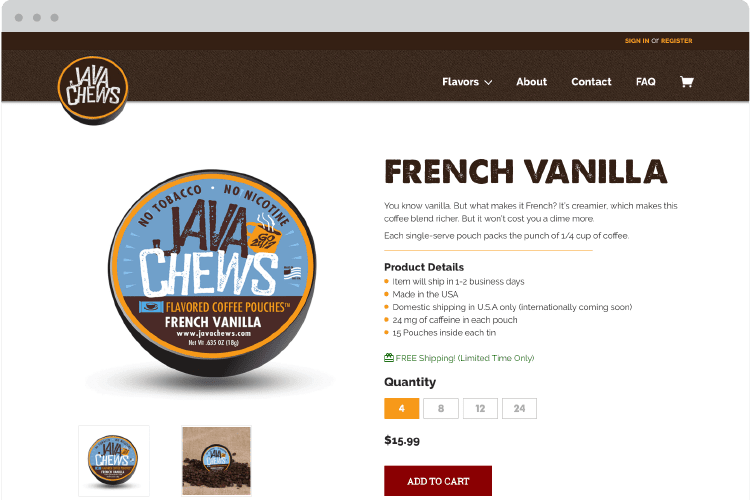The image size is (751, 500).
Task: View the coffee beans product thumbnail
Action: (216, 461)
